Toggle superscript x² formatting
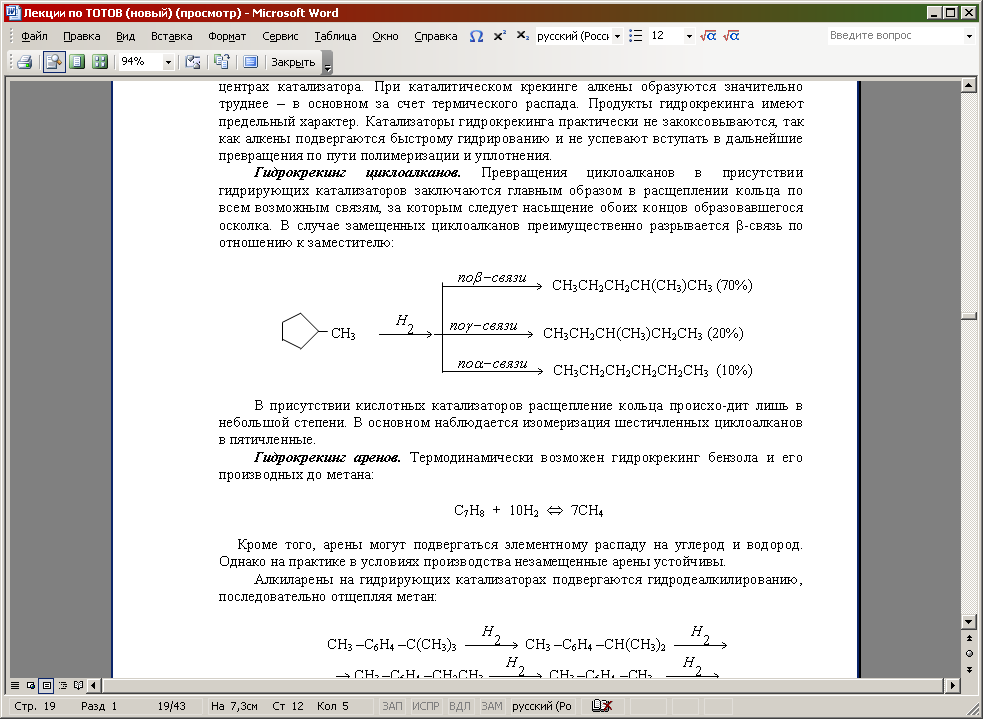Screen dimensions: 983x719 coord(500,36)
